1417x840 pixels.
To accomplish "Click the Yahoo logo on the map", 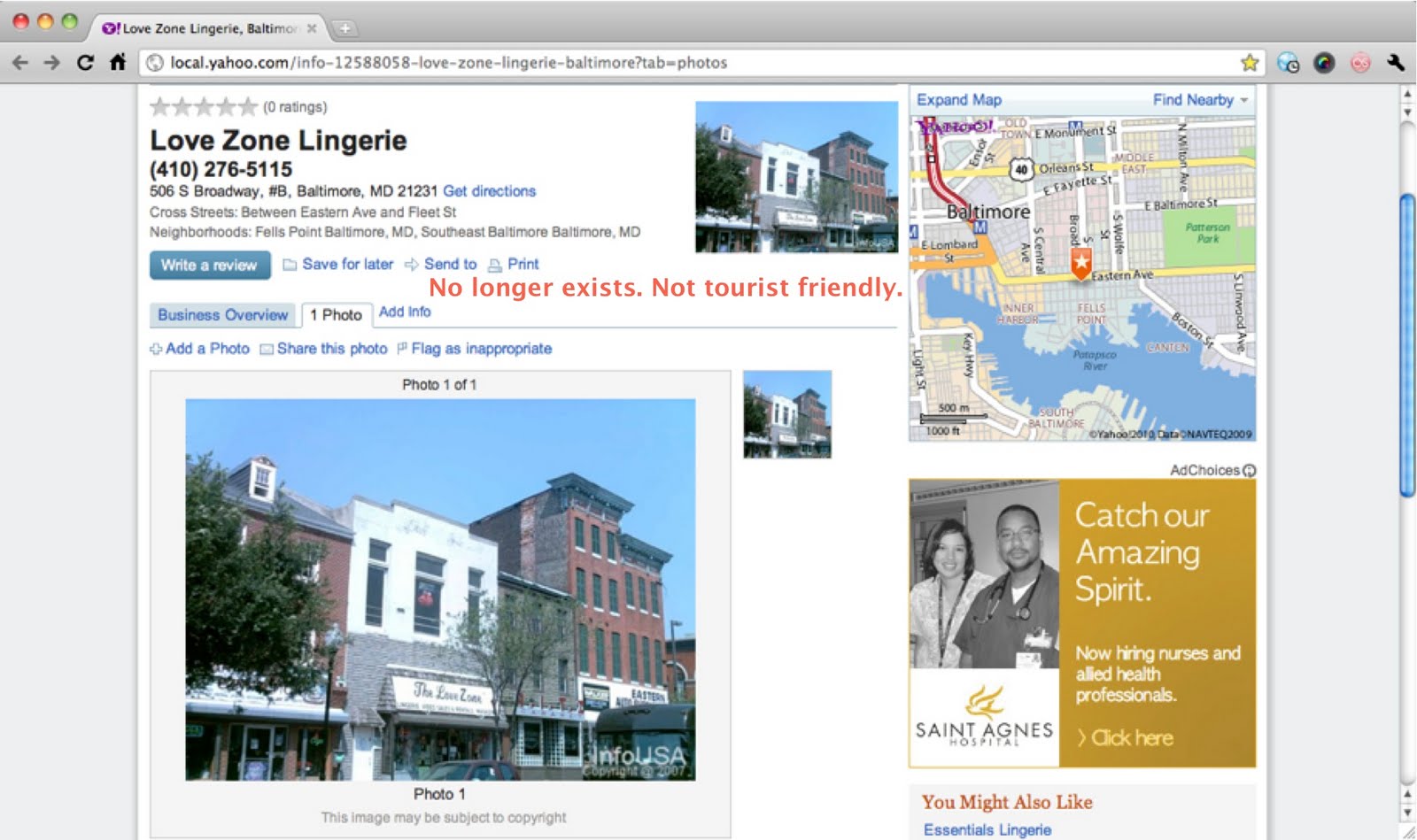I will pos(955,127).
